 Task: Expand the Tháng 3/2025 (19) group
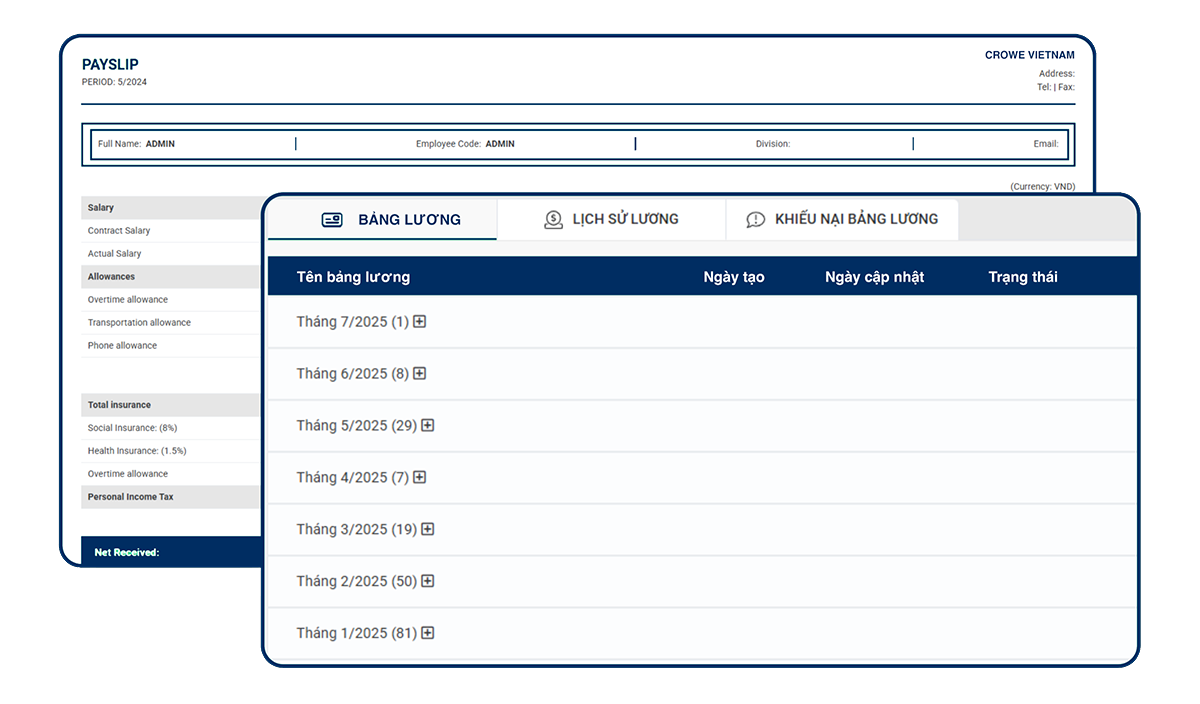(428, 530)
